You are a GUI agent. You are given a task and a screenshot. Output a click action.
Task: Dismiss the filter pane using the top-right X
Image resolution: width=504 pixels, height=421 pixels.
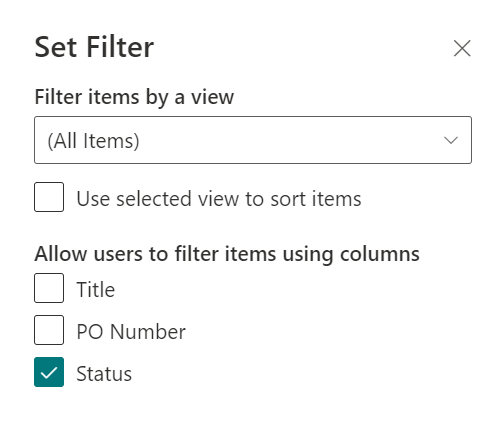tap(462, 48)
